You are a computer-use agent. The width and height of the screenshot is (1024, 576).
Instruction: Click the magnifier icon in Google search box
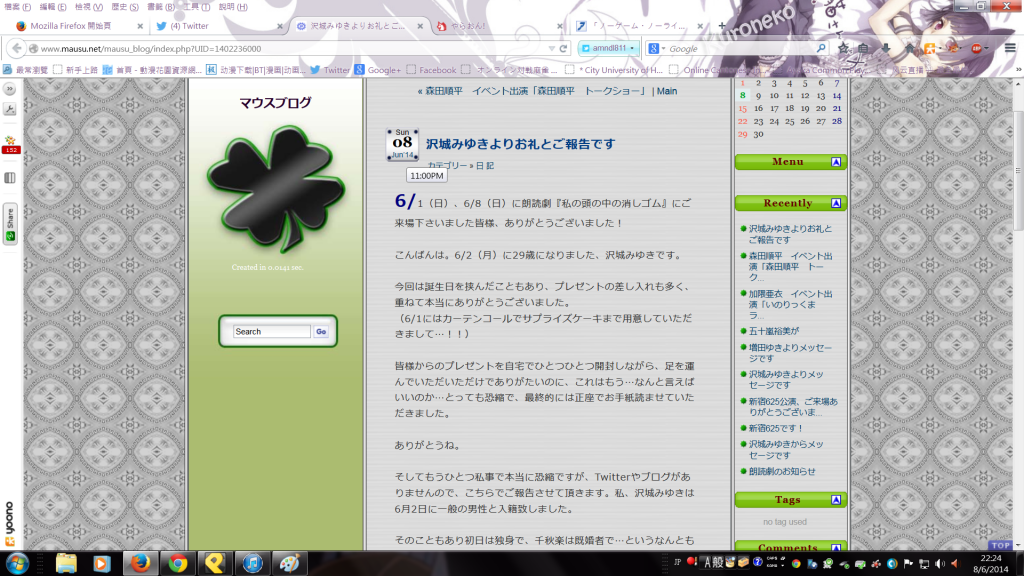click(x=821, y=48)
